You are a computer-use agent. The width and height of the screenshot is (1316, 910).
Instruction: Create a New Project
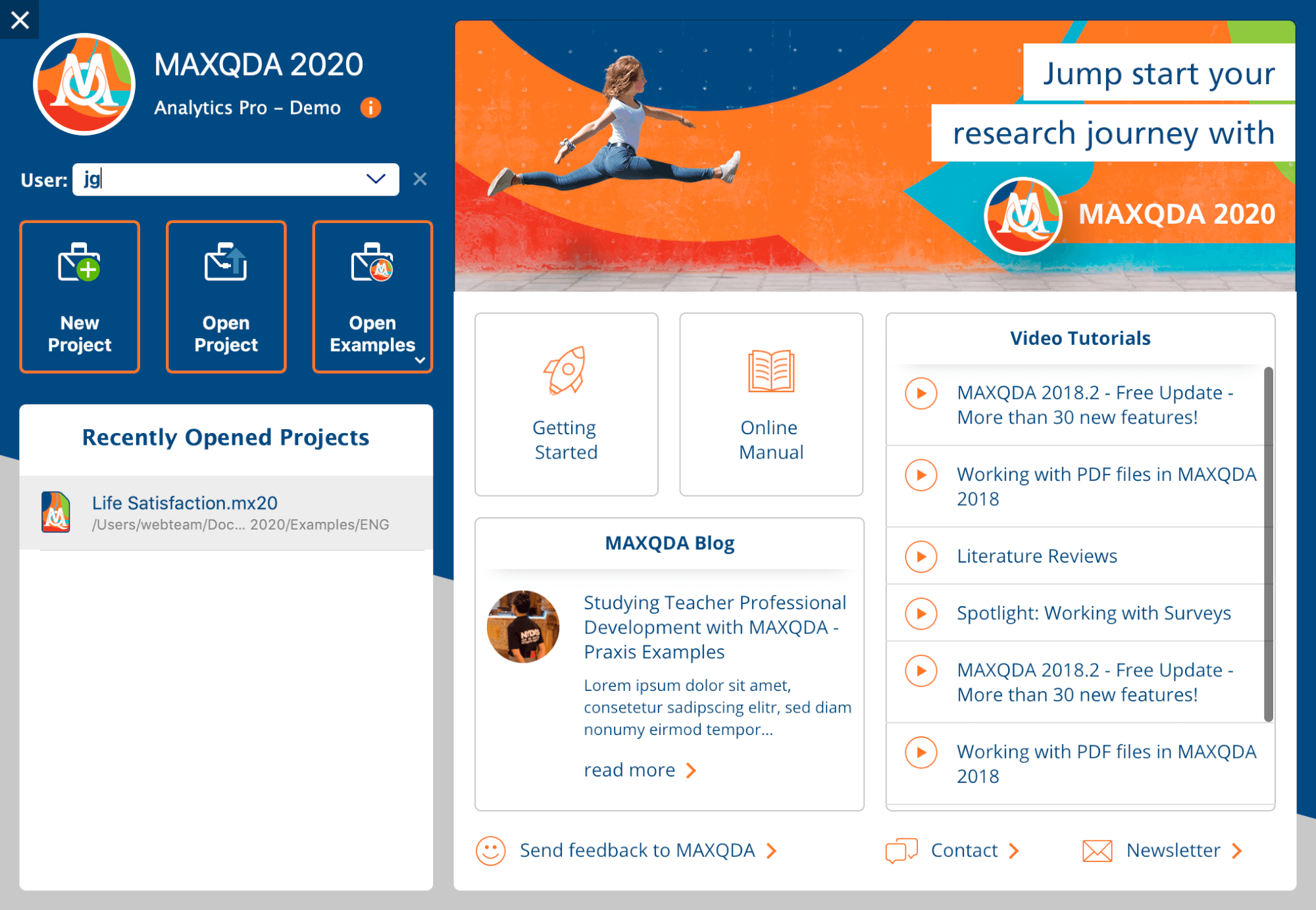[80, 297]
